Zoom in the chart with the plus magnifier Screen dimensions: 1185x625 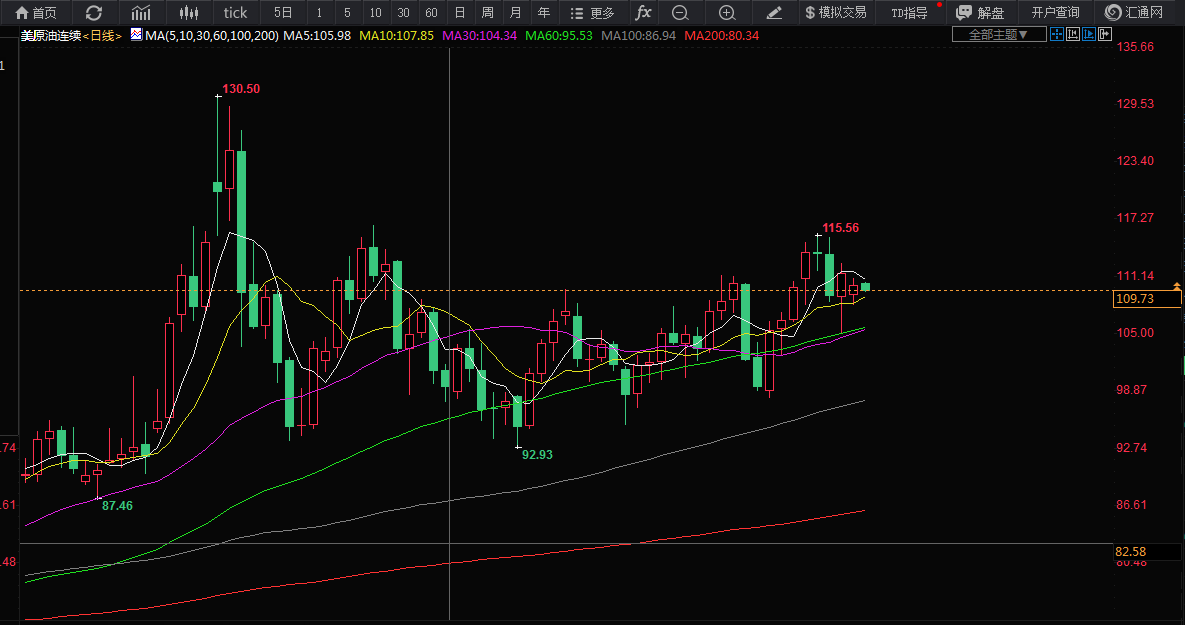tap(727, 13)
